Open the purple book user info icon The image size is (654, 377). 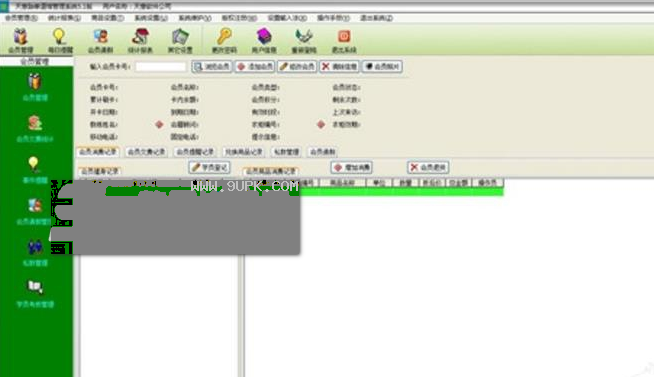[264, 37]
